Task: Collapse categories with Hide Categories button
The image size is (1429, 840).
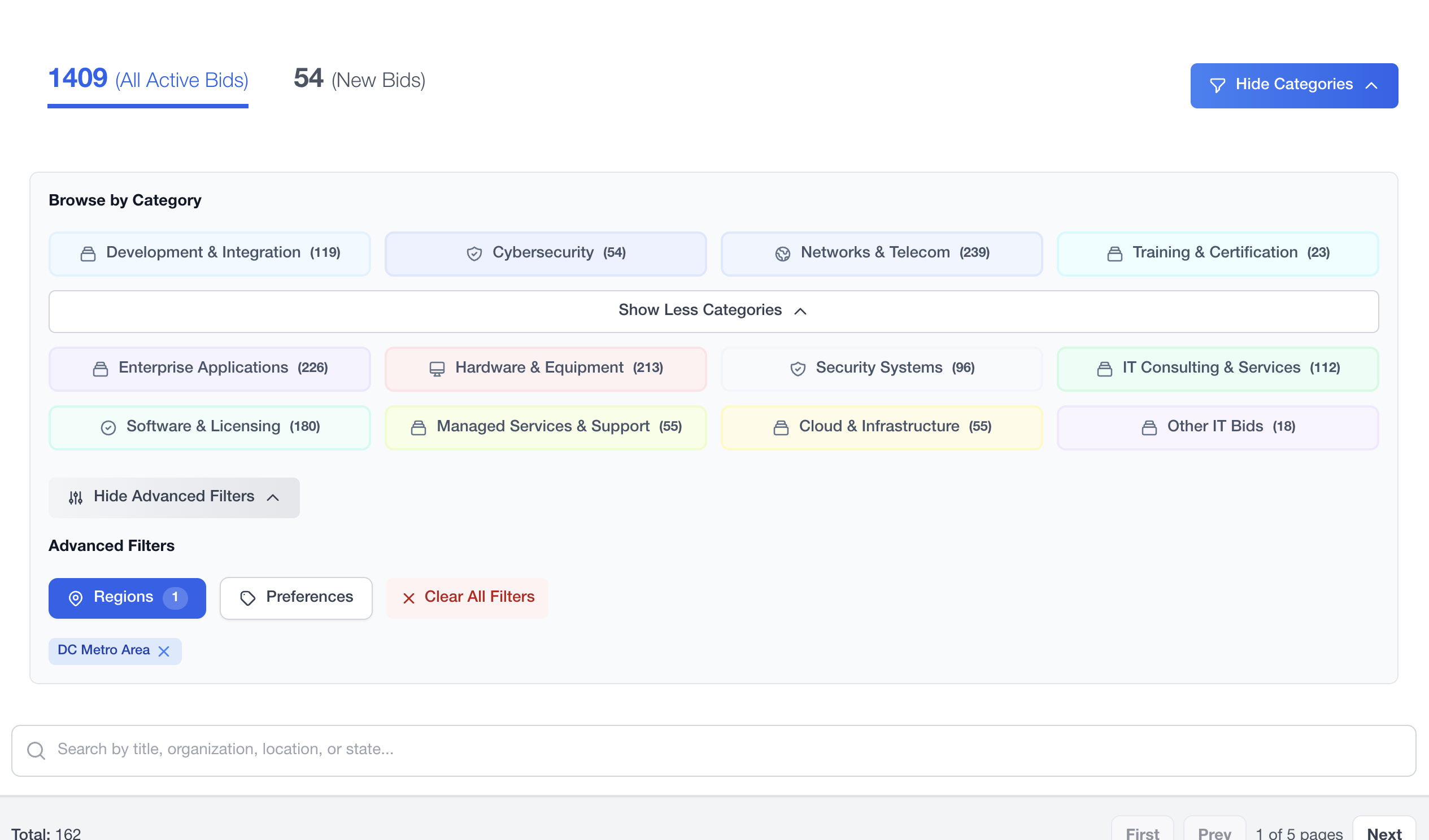Action: click(x=1293, y=85)
